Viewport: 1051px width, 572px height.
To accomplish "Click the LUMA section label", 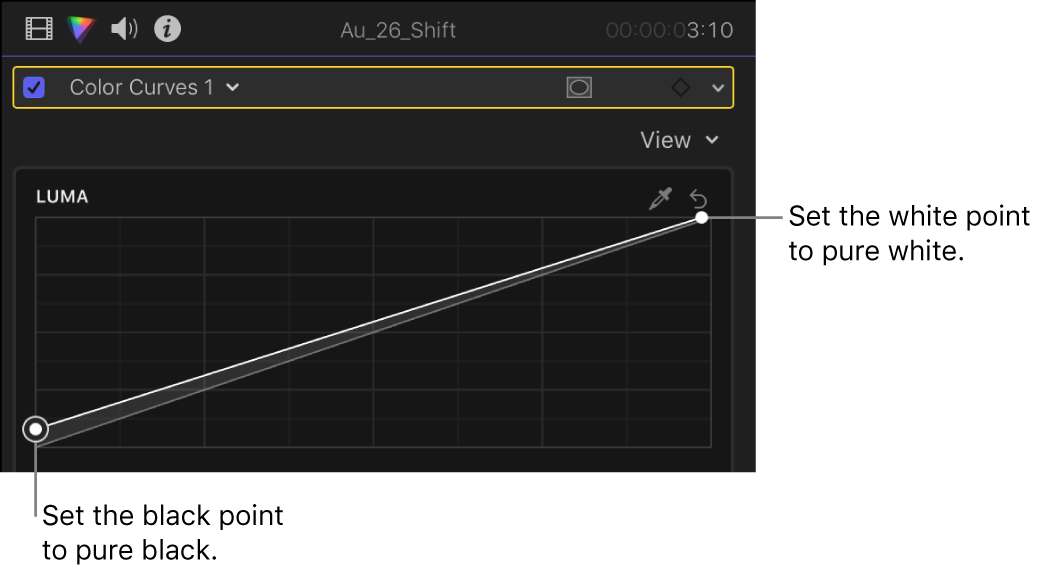I will pos(62,197).
